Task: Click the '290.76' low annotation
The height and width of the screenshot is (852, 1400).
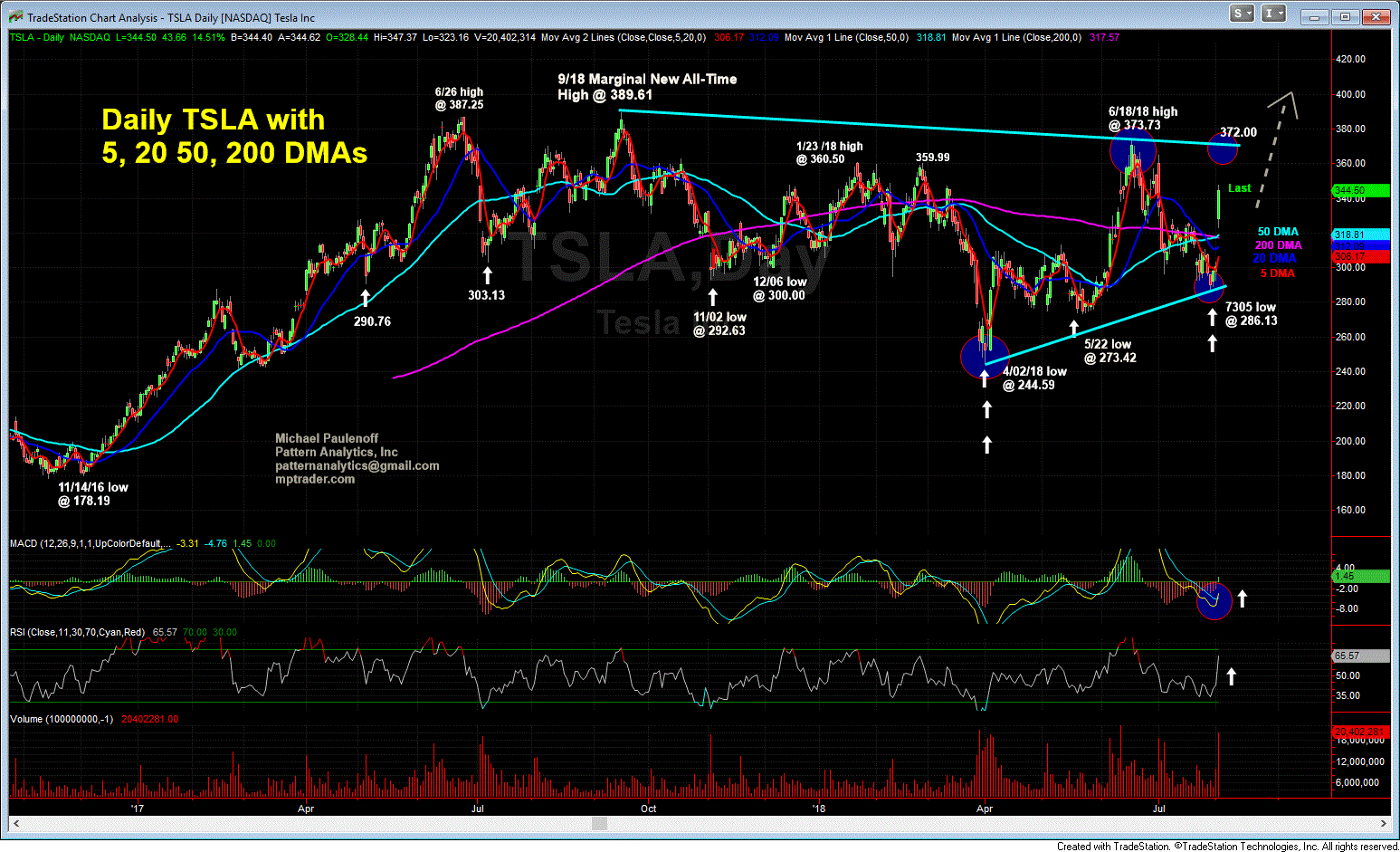Action: click(372, 321)
